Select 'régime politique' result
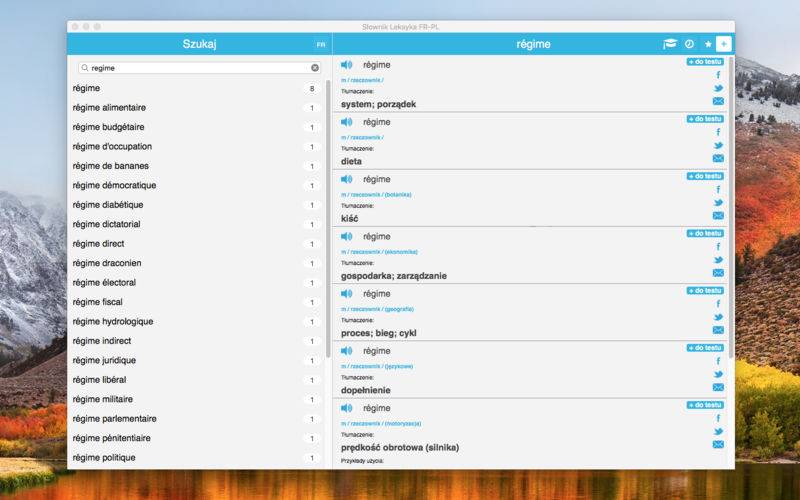800x500 pixels. point(196,458)
